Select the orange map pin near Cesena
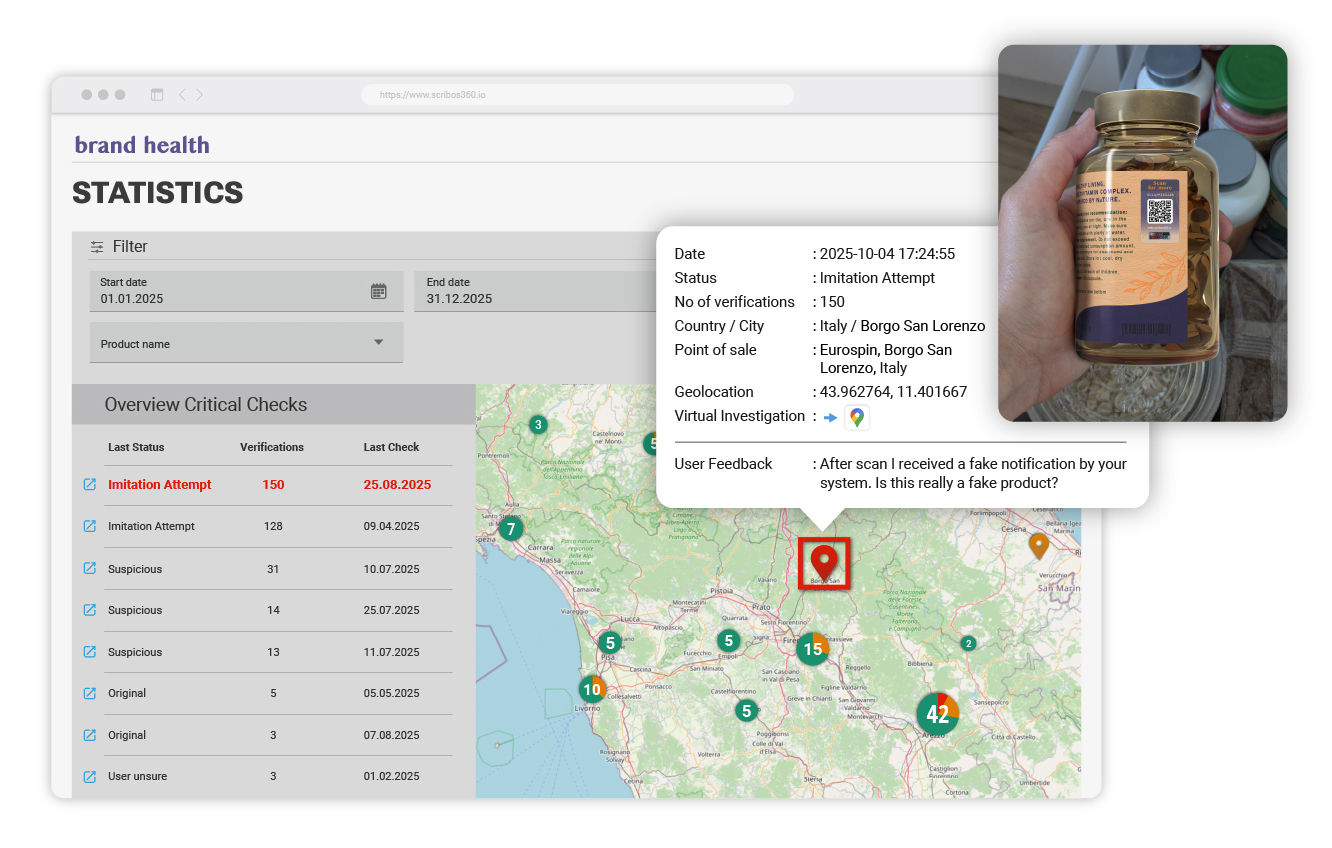This screenshot has width=1332, height=848. pos(1039,545)
